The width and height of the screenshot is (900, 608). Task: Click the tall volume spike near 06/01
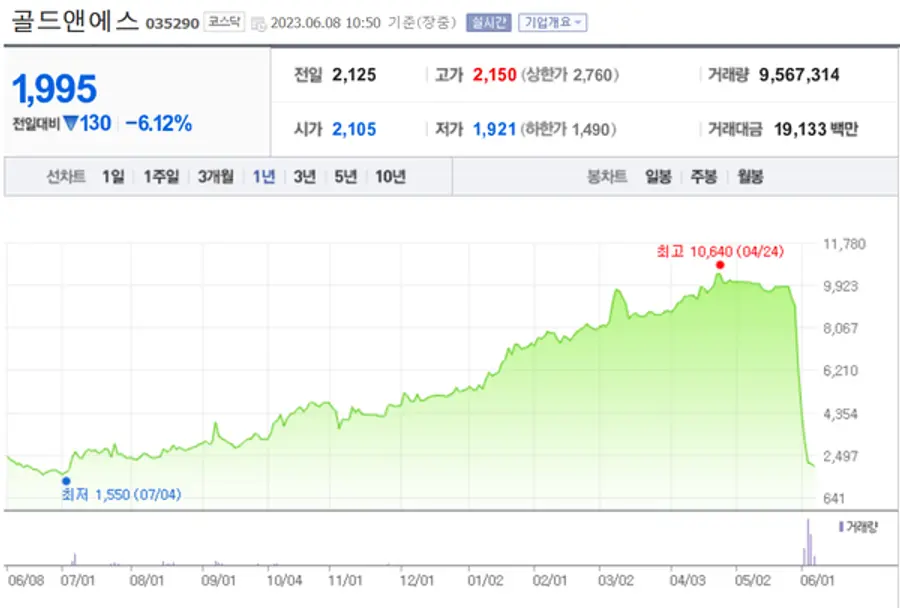click(x=807, y=542)
